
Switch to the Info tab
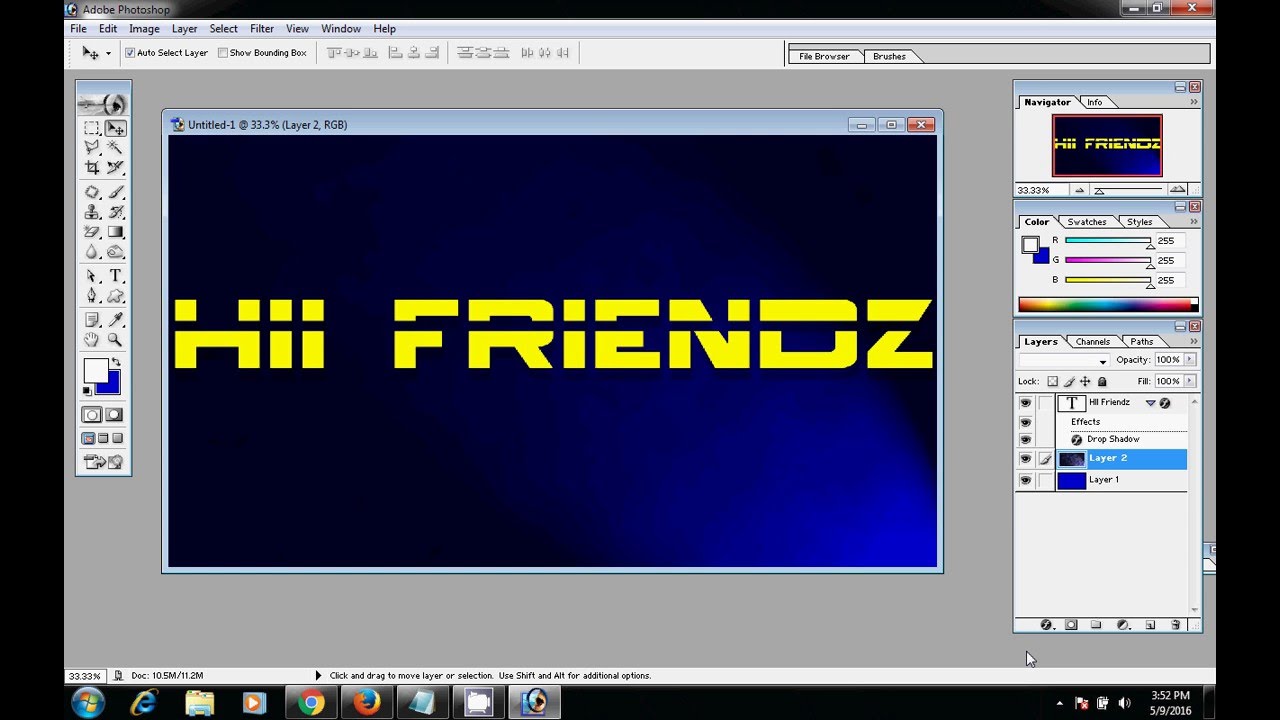pos(1095,102)
